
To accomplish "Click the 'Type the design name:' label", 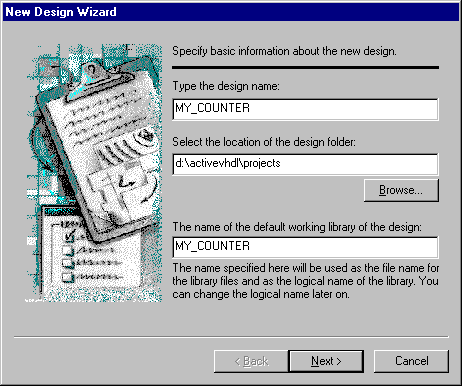I will point(226,86).
